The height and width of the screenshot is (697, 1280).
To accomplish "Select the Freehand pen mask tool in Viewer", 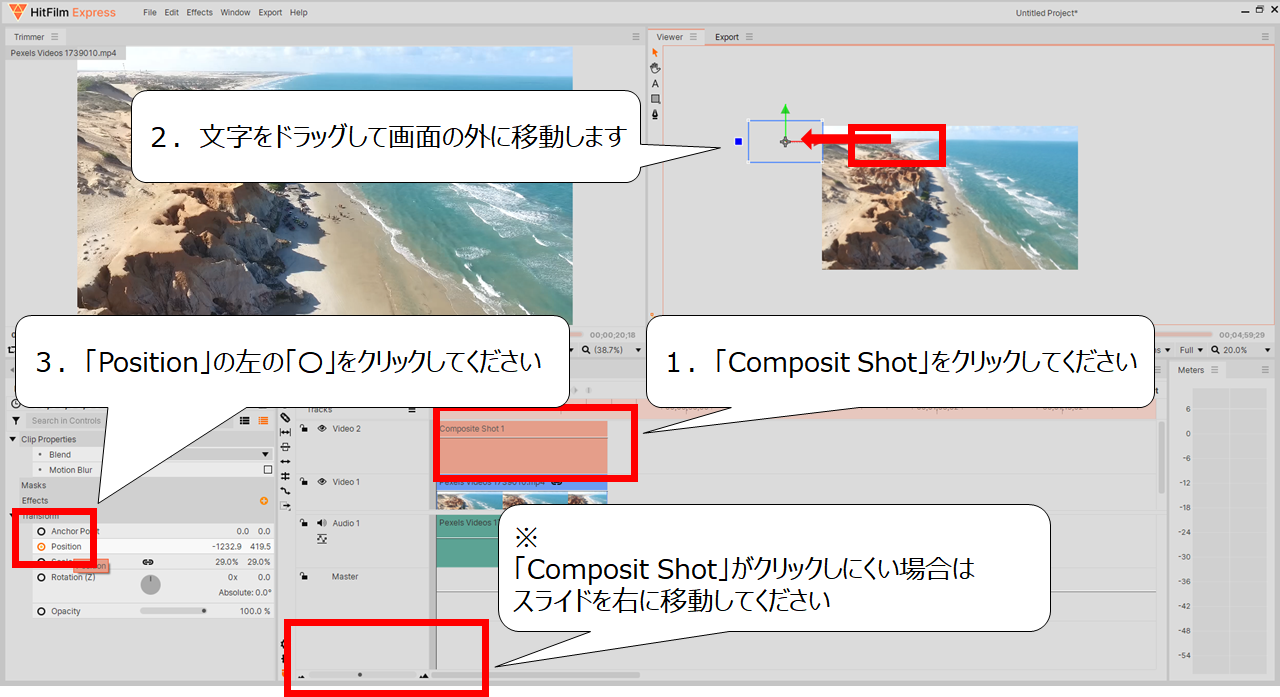I will [655, 115].
